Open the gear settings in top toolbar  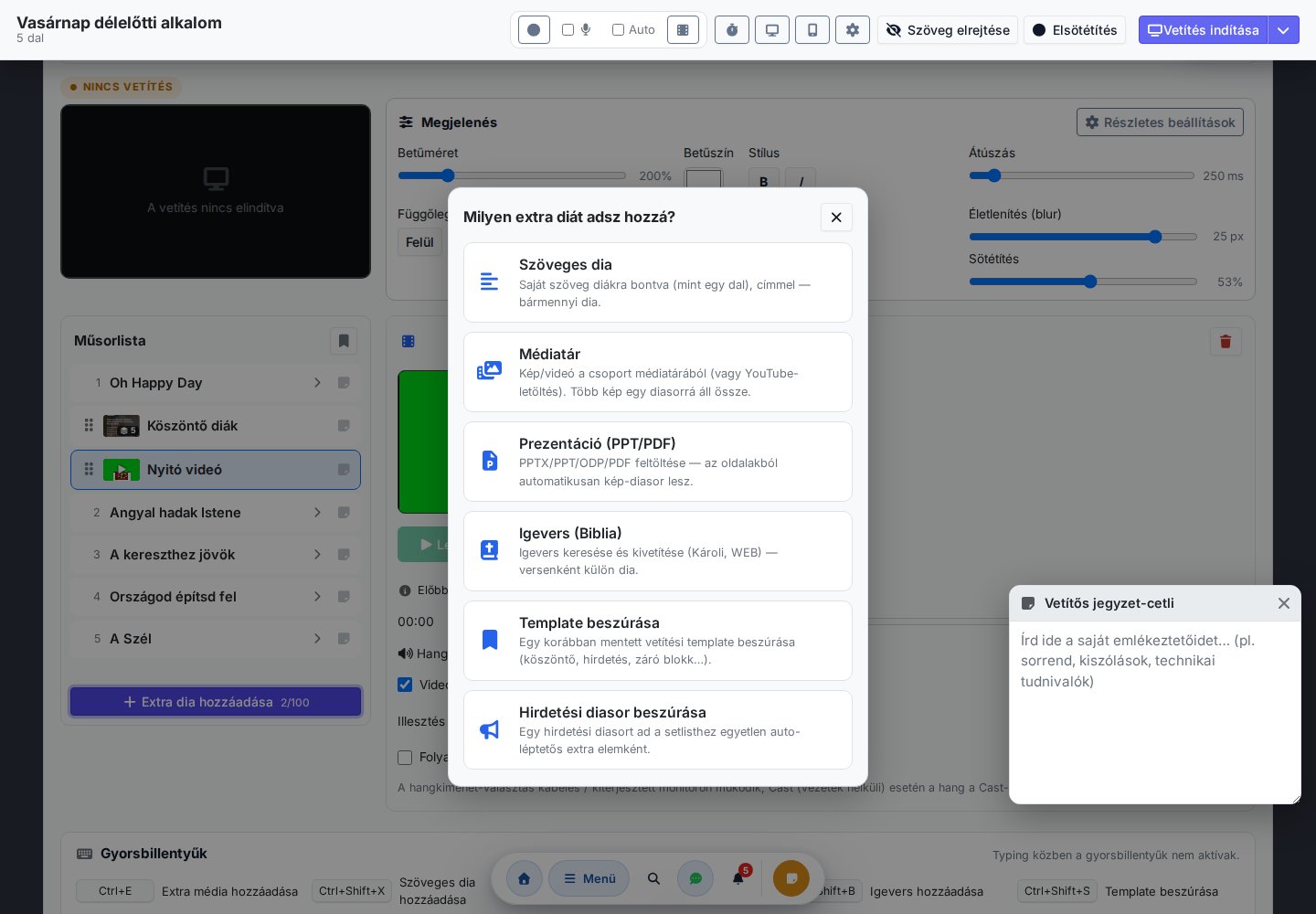tap(853, 30)
